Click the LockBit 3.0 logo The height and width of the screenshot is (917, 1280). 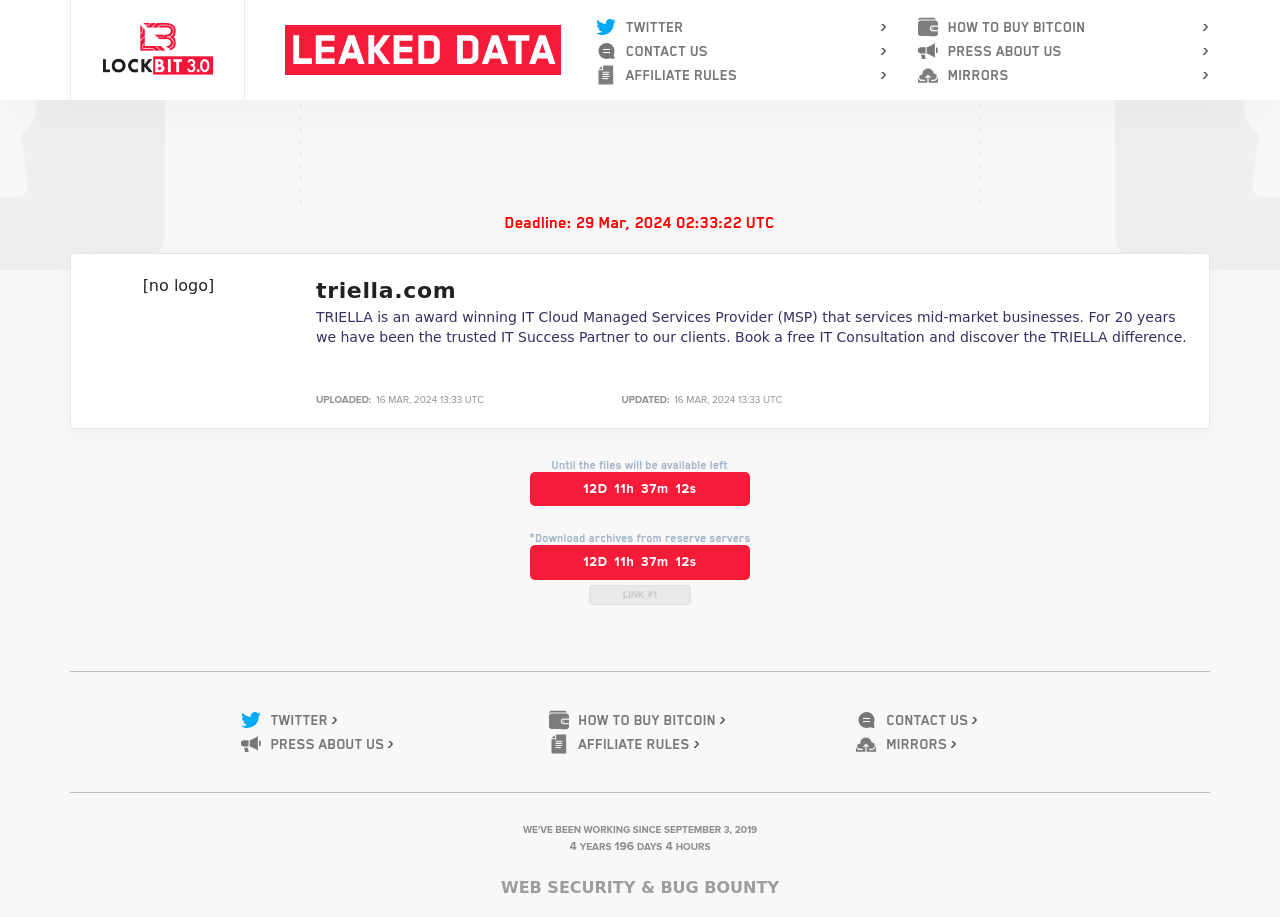tap(157, 49)
